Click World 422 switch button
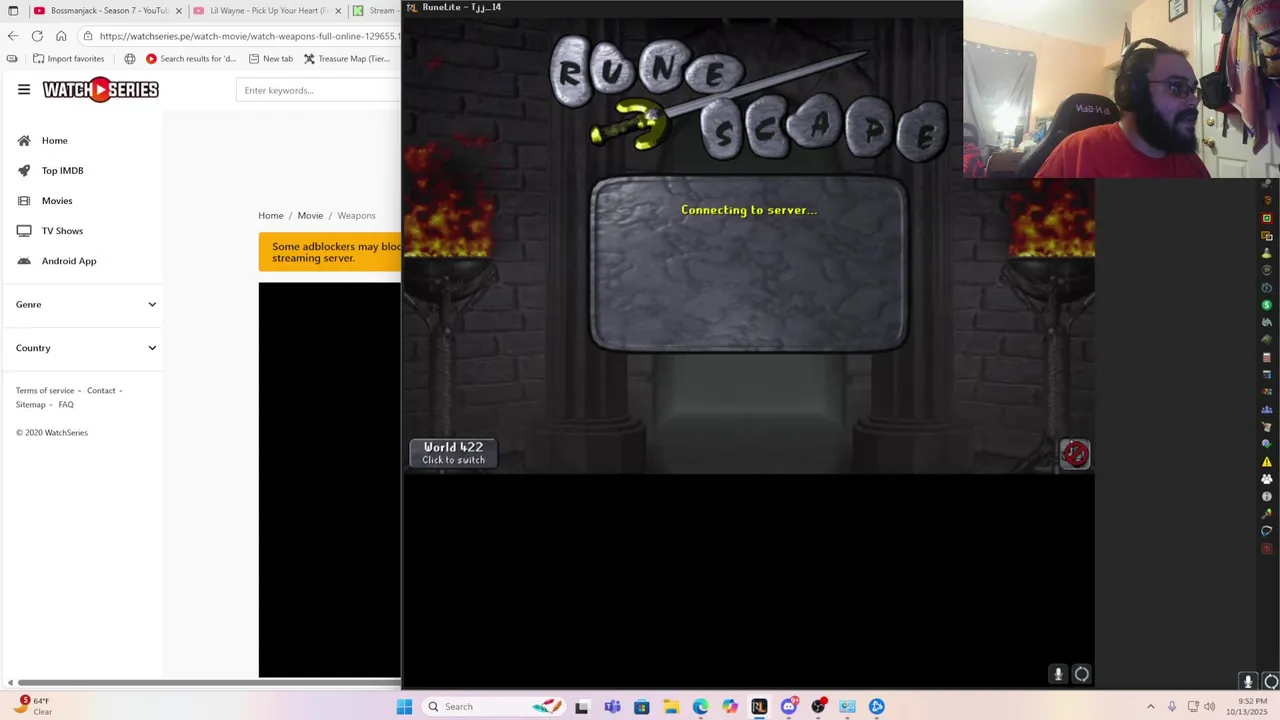The width and height of the screenshot is (1280, 720). (453, 453)
